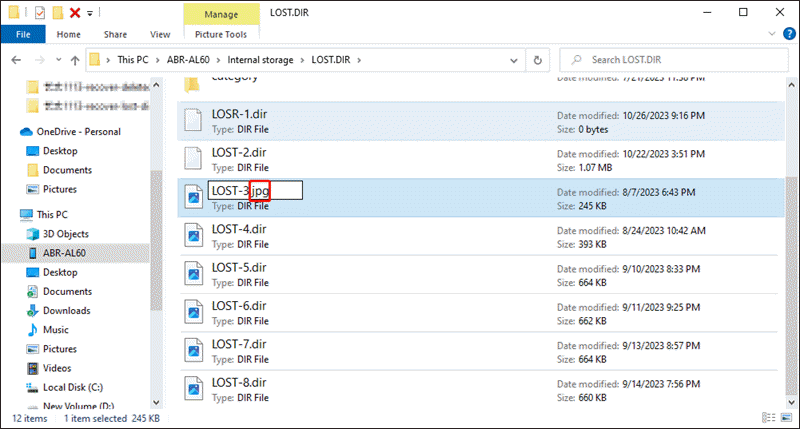Open Downloads in sidebar

pyautogui.click(x=66, y=311)
